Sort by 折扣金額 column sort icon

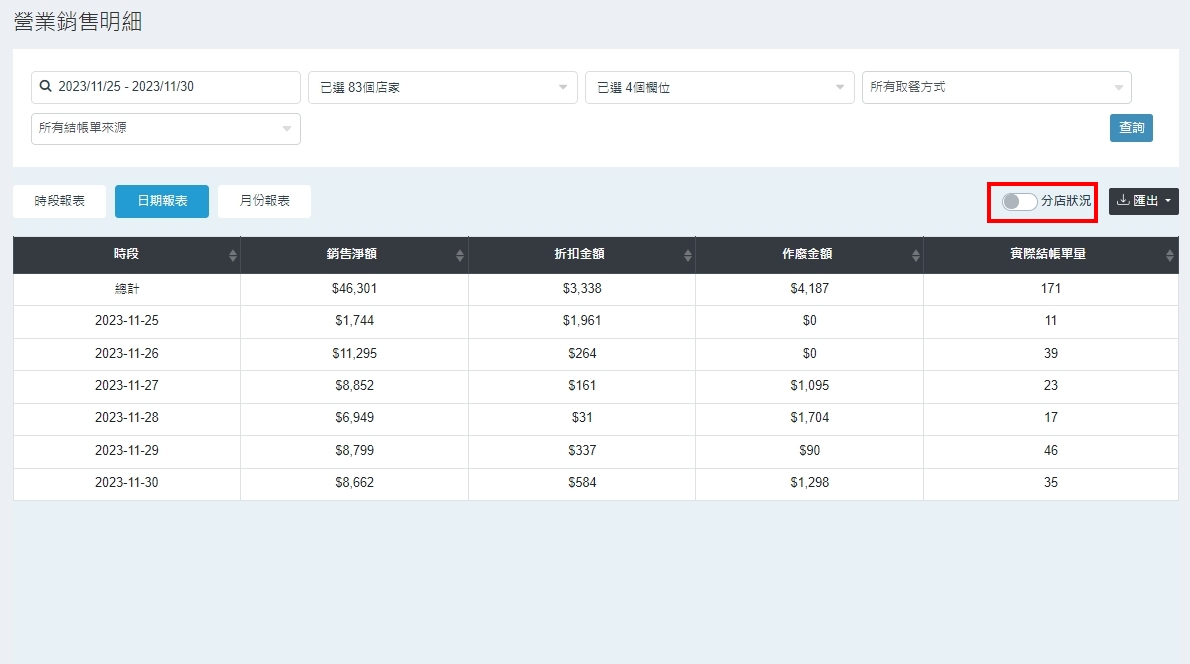point(688,255)
